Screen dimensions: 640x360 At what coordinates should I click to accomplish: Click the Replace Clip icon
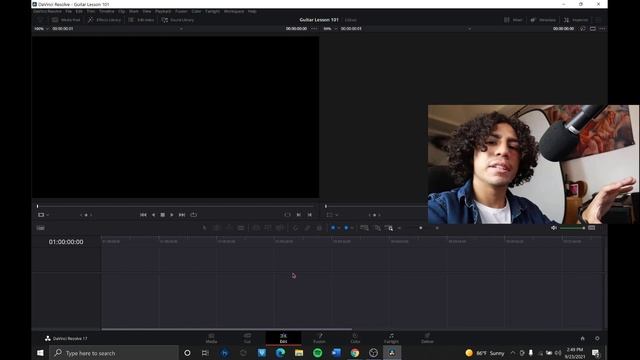[280, 228]
